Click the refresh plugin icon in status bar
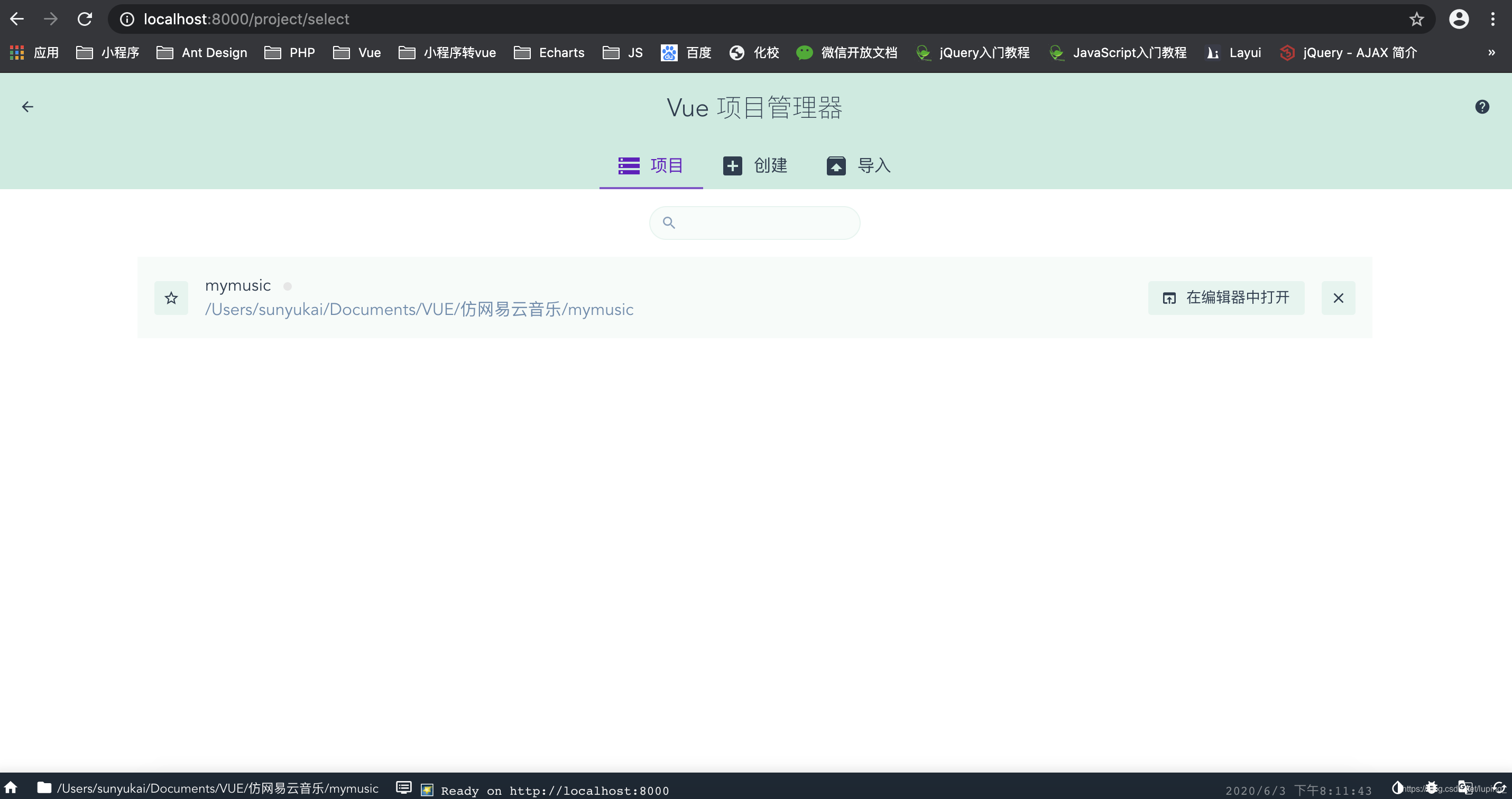1512x799 pixels. 1499,787
